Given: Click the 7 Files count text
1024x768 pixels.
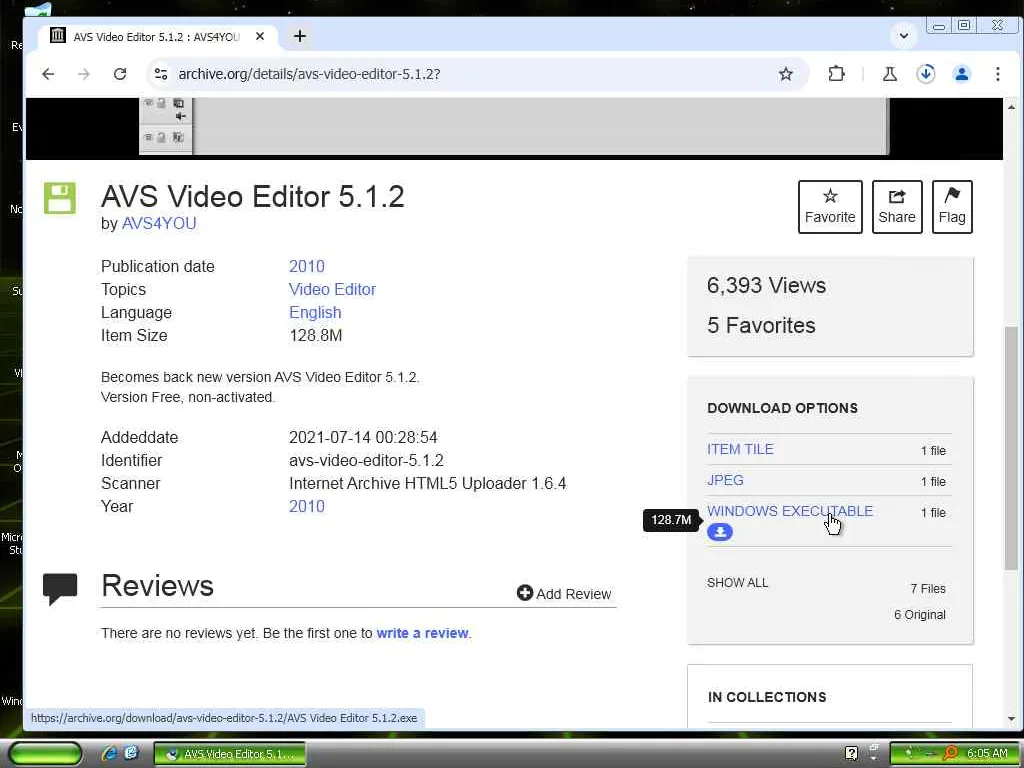Looking at the screenshot, I should click(928, 588).
